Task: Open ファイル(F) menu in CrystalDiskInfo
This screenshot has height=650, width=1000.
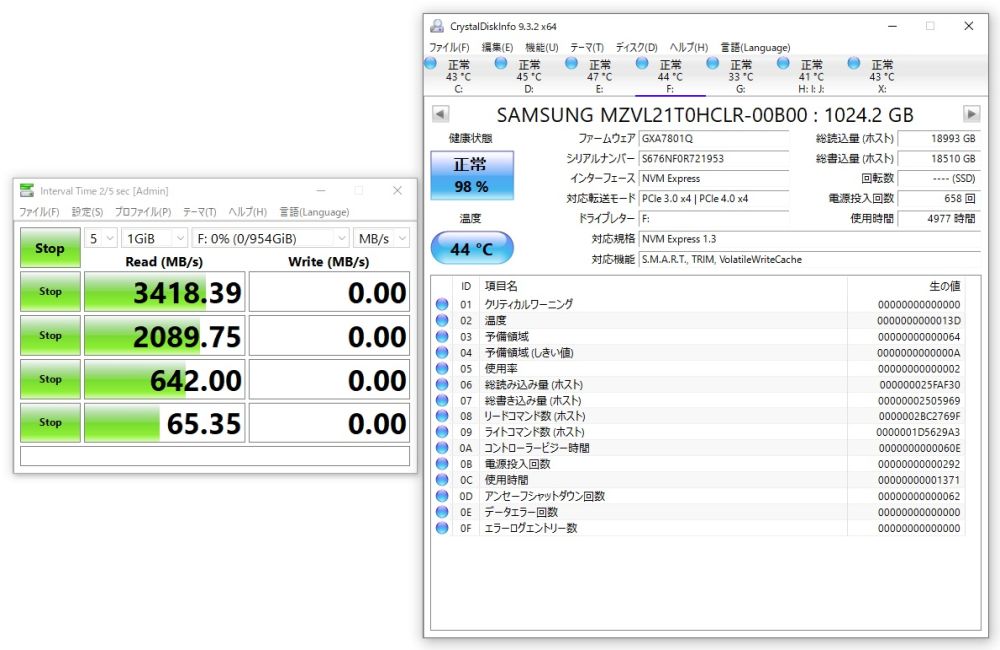Action: click(449, 47)
